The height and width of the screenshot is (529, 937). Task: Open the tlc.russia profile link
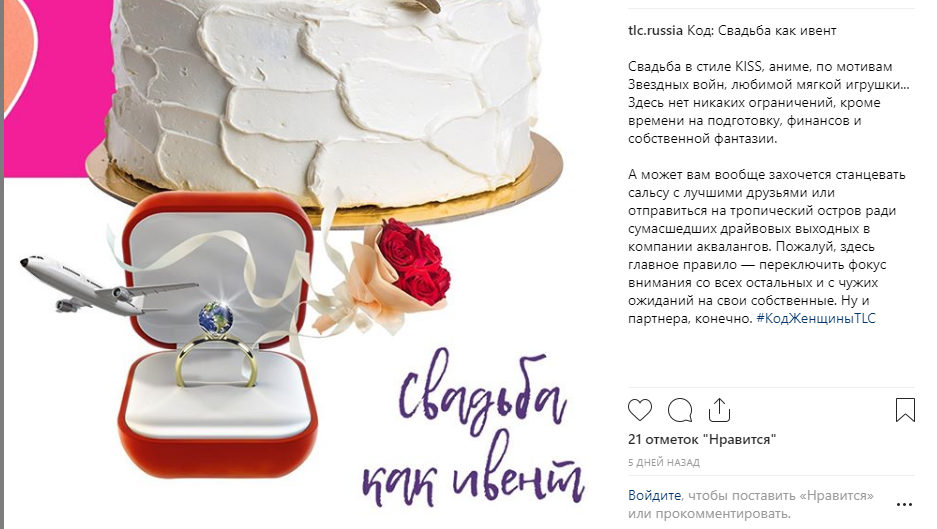(x=655, y=30)
